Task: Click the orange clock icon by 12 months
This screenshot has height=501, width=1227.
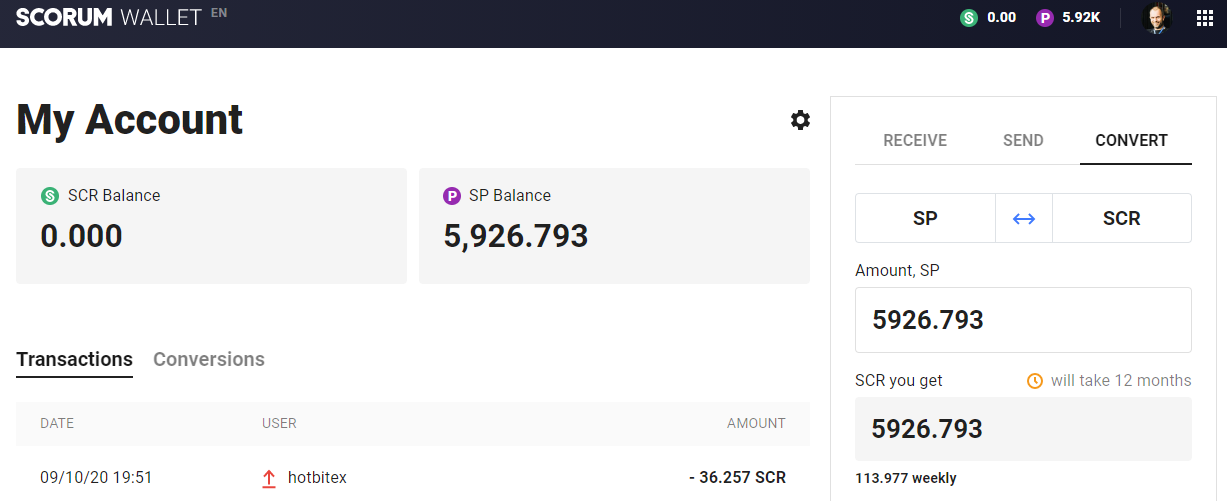Action: 1035,381
